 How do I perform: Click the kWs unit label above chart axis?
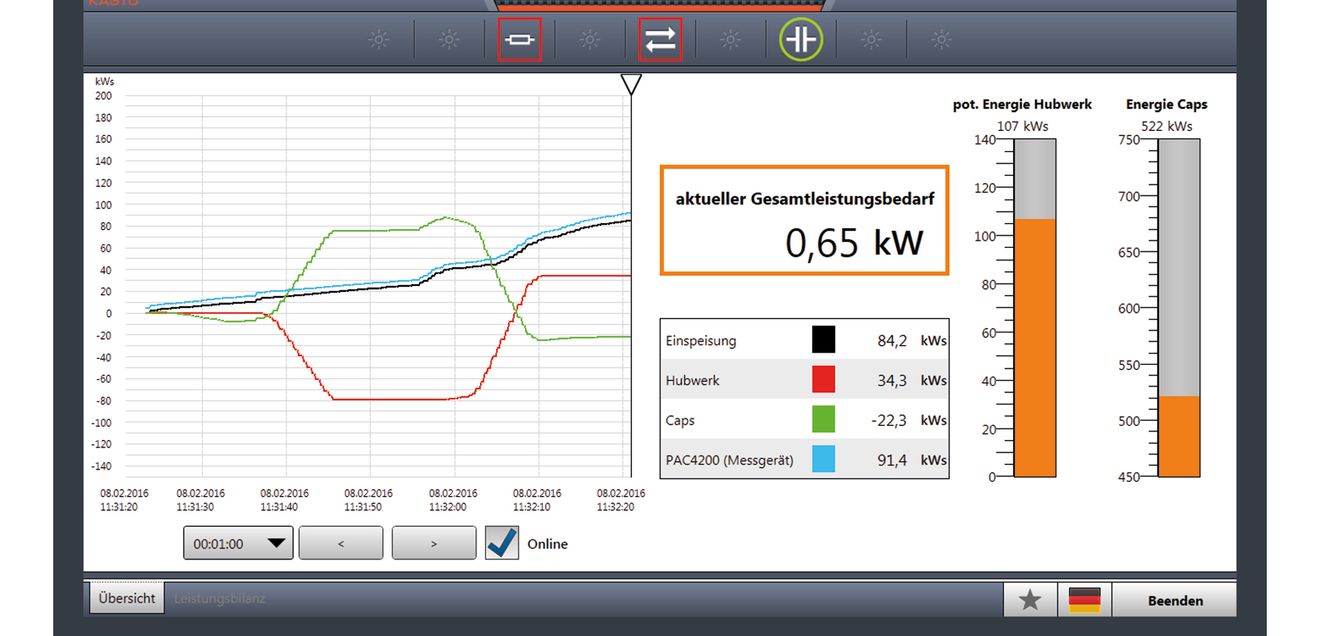(104, 81)
